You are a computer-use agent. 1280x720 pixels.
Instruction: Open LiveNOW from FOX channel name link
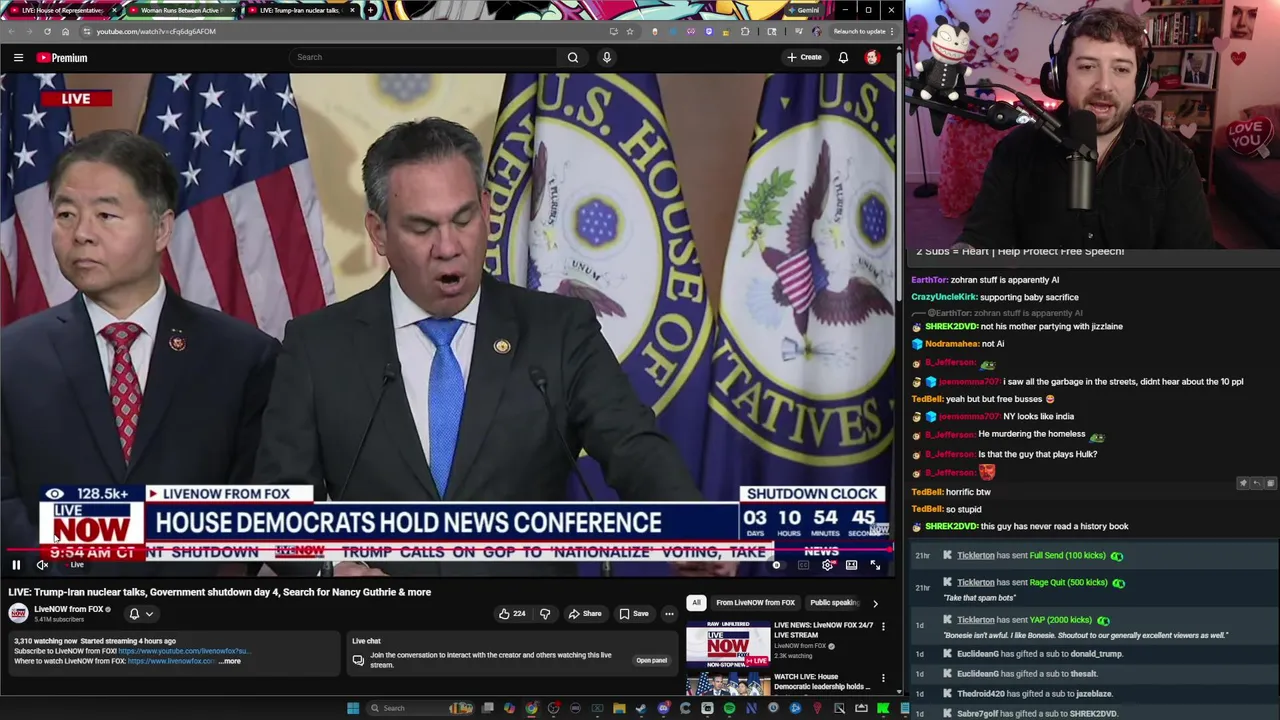[69, 609]
